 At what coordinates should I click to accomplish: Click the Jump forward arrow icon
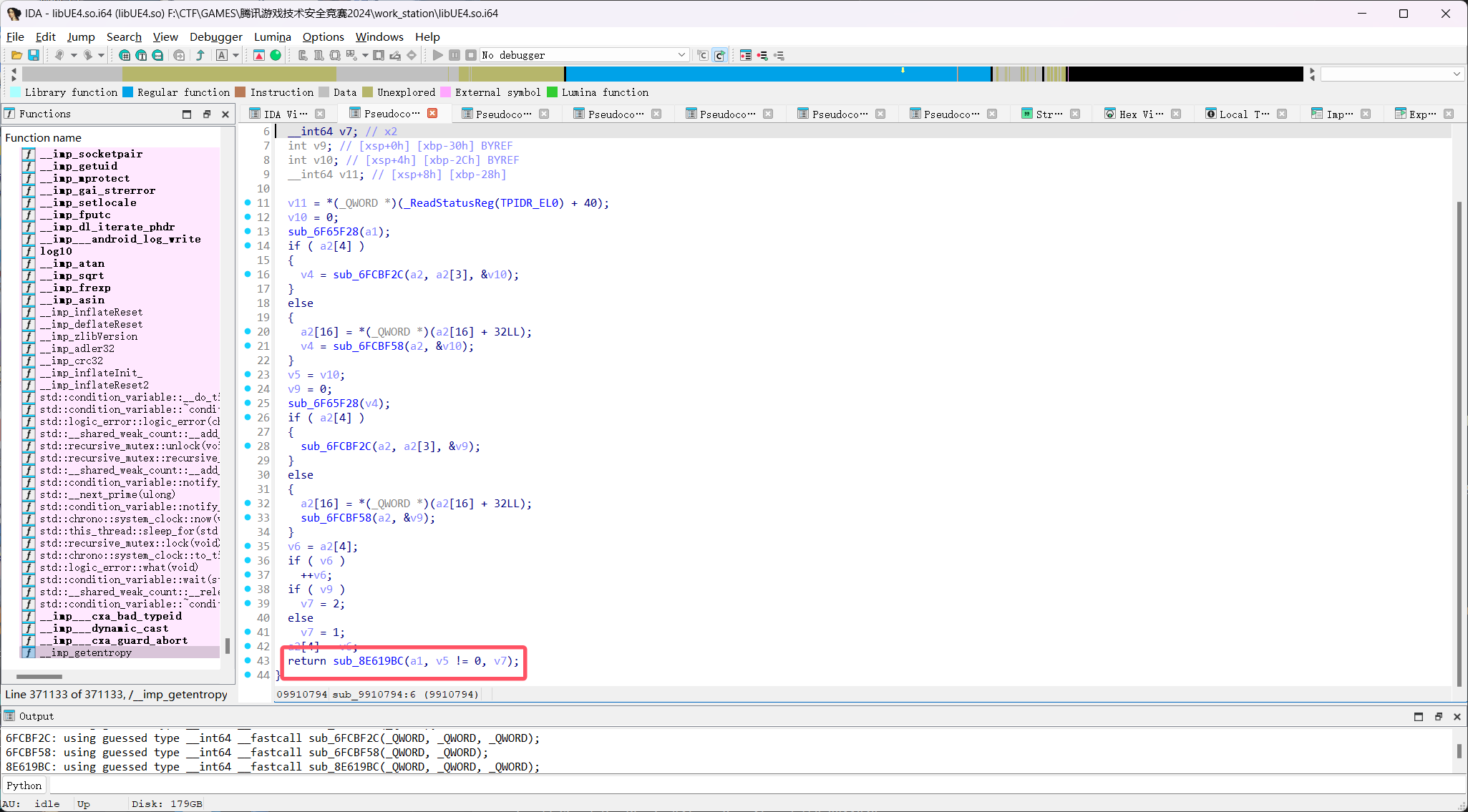tap(88, 55)
